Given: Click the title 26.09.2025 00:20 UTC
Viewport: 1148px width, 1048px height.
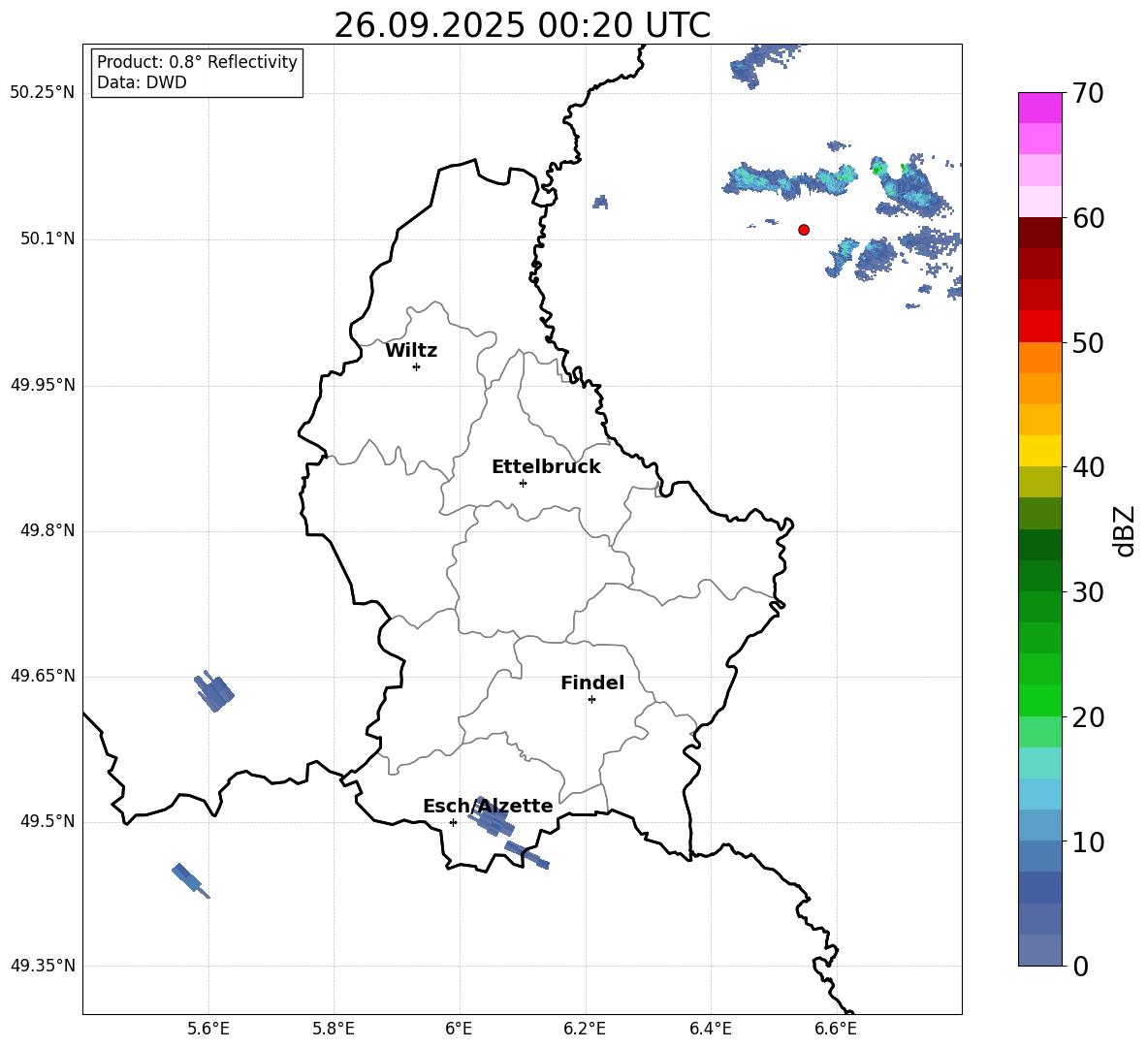Looking at the screenshot, I should (522, 25).
